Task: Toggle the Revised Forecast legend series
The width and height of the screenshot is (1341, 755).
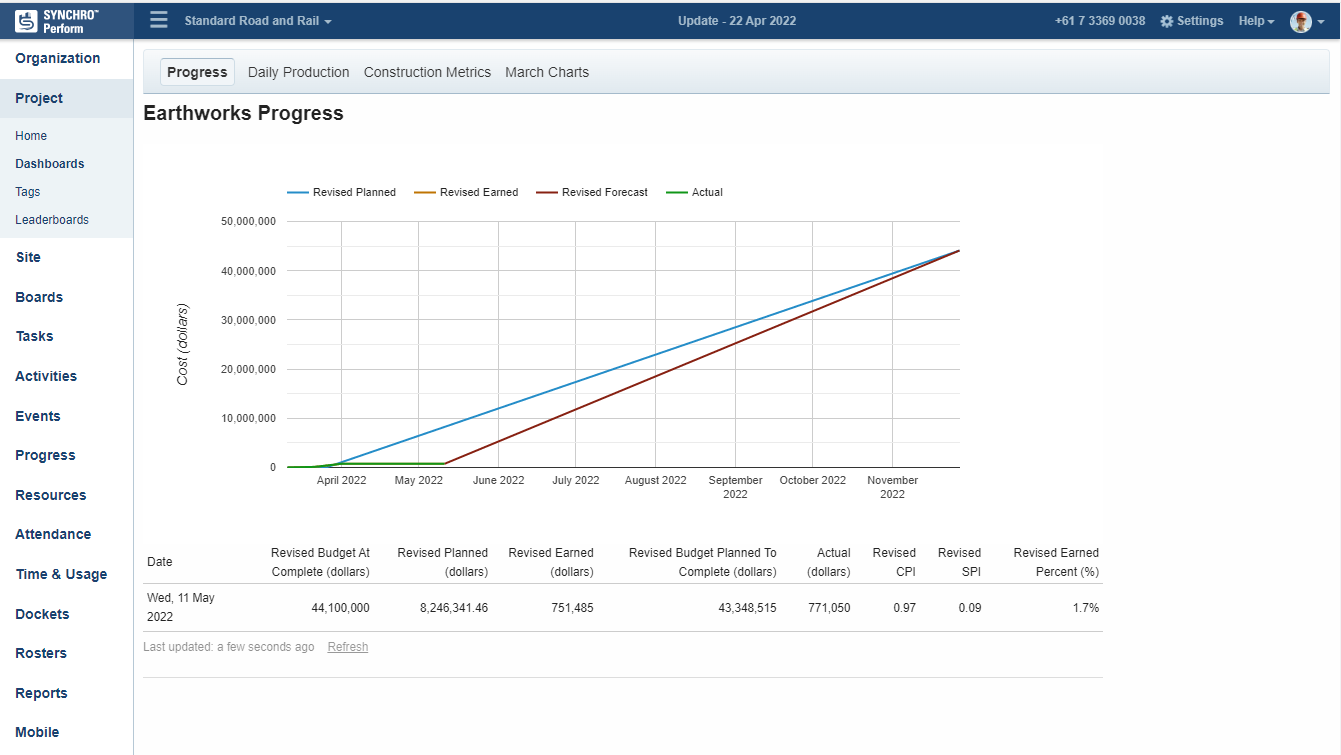Action: point(592,192)
